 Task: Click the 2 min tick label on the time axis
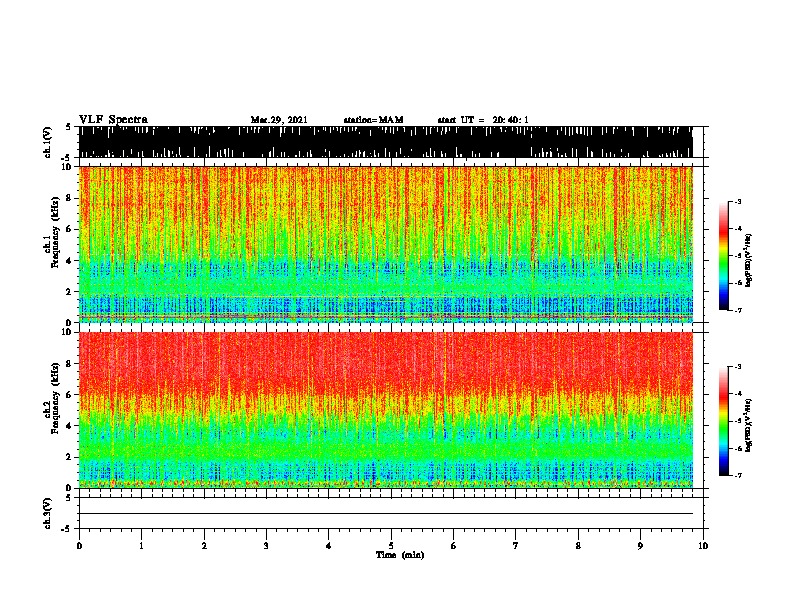204,546
